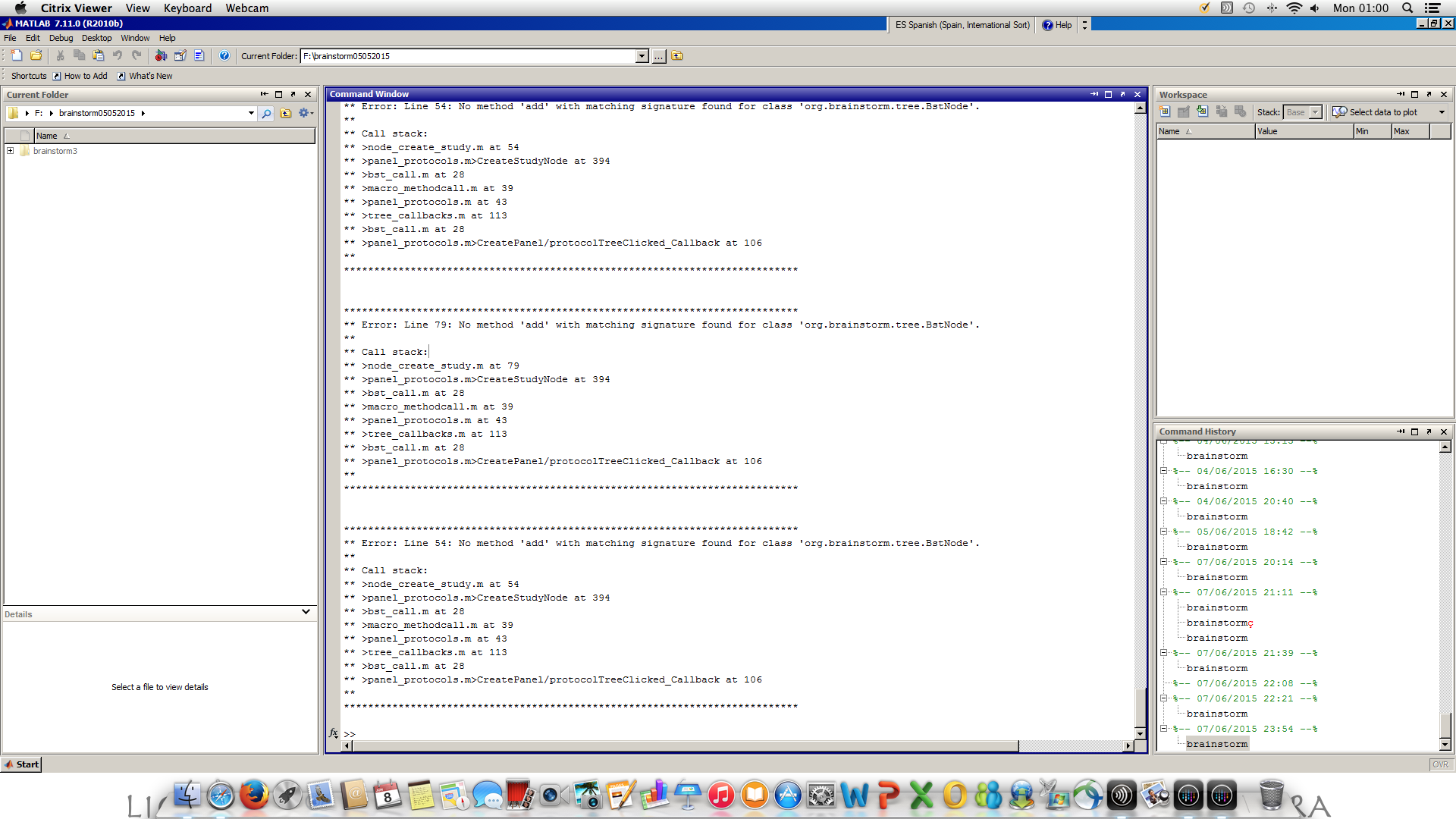Click search icon in Current Folder panel
Image resolution: width=1456 pixels, height=819 pixels.
(266, 114)
